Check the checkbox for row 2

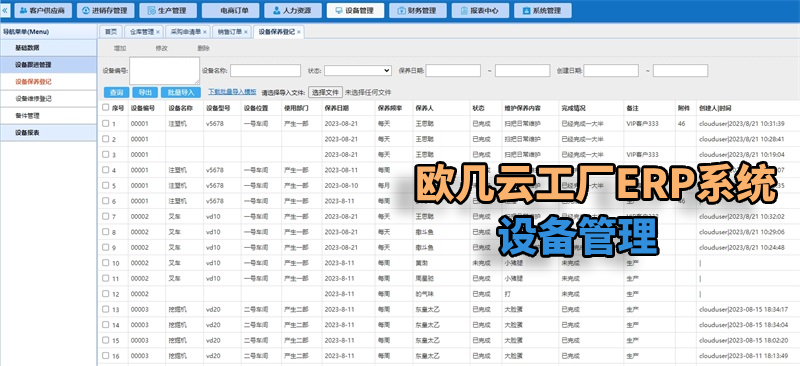[106, 139]
